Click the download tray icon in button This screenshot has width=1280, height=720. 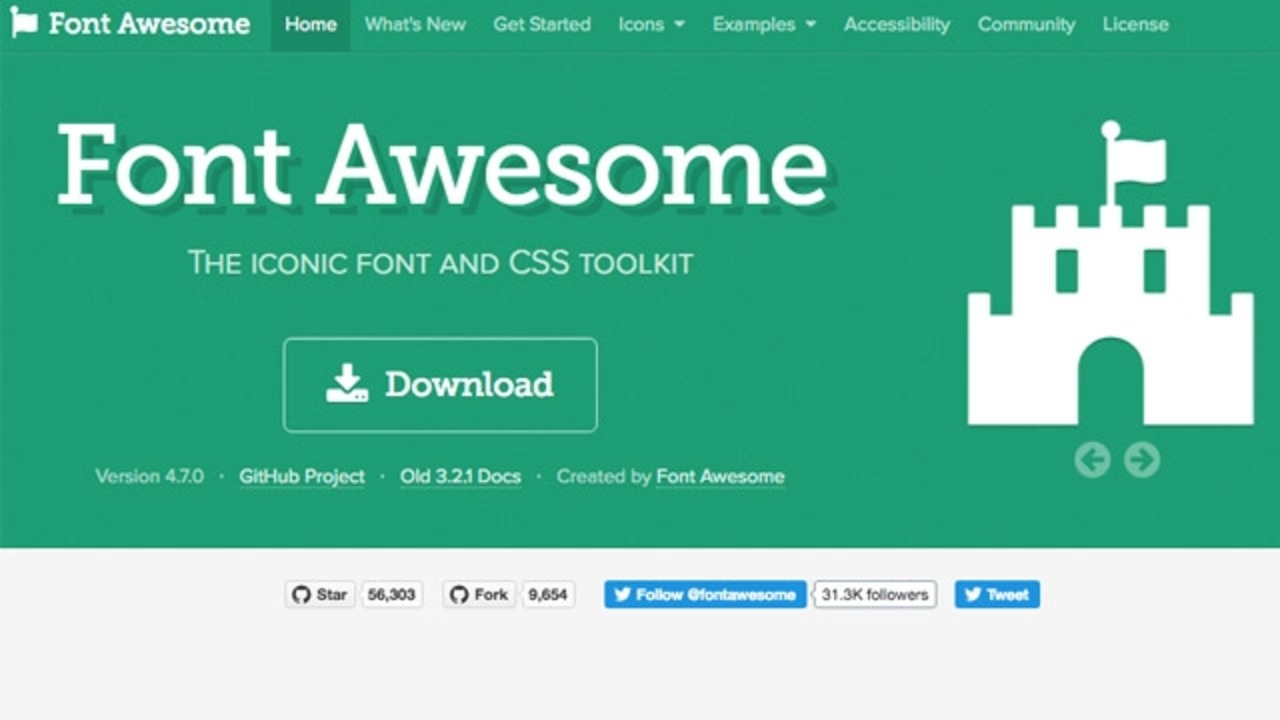click(x=347, y=384)
